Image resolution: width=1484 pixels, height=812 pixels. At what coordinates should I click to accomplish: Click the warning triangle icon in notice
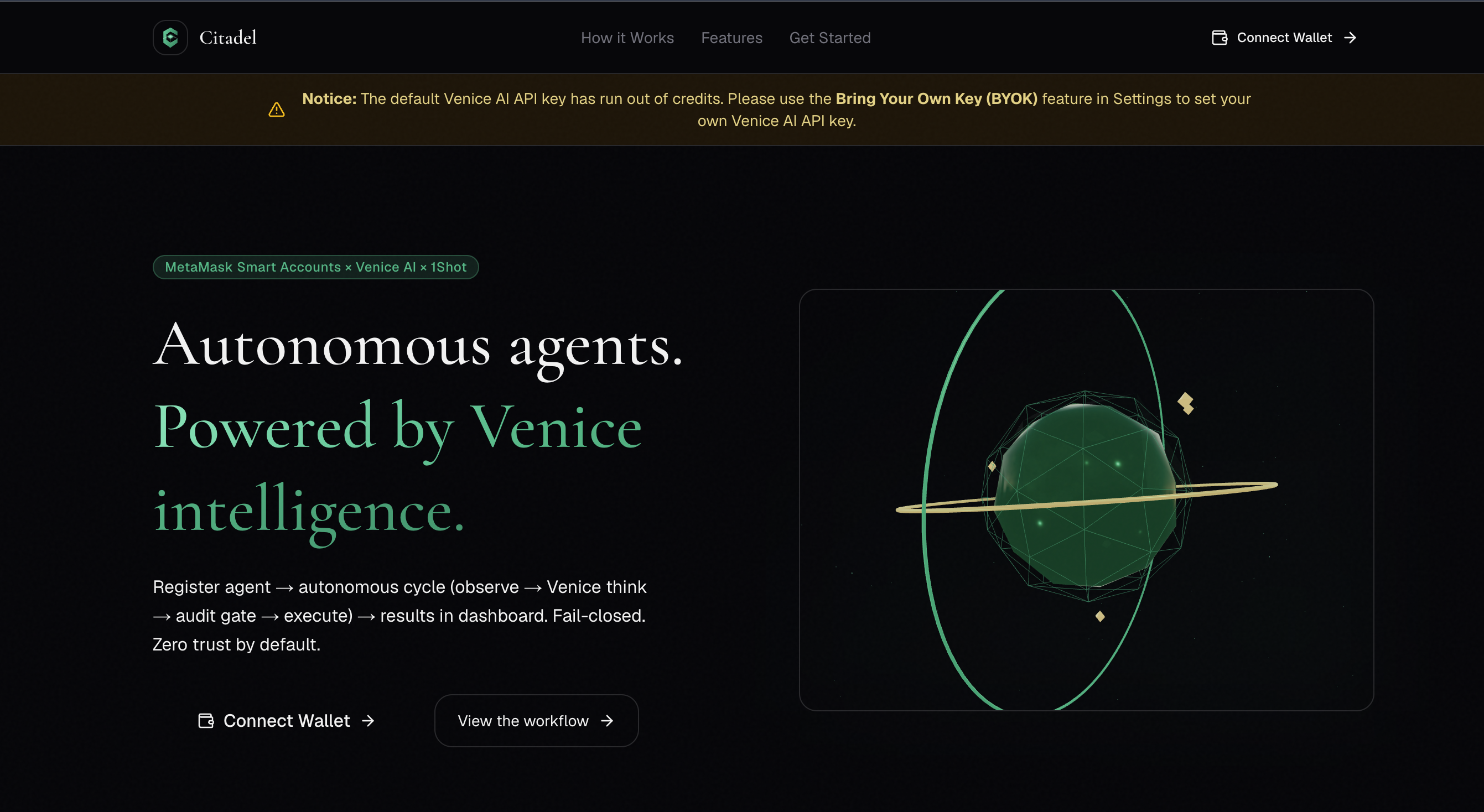[x=277, y=110]
